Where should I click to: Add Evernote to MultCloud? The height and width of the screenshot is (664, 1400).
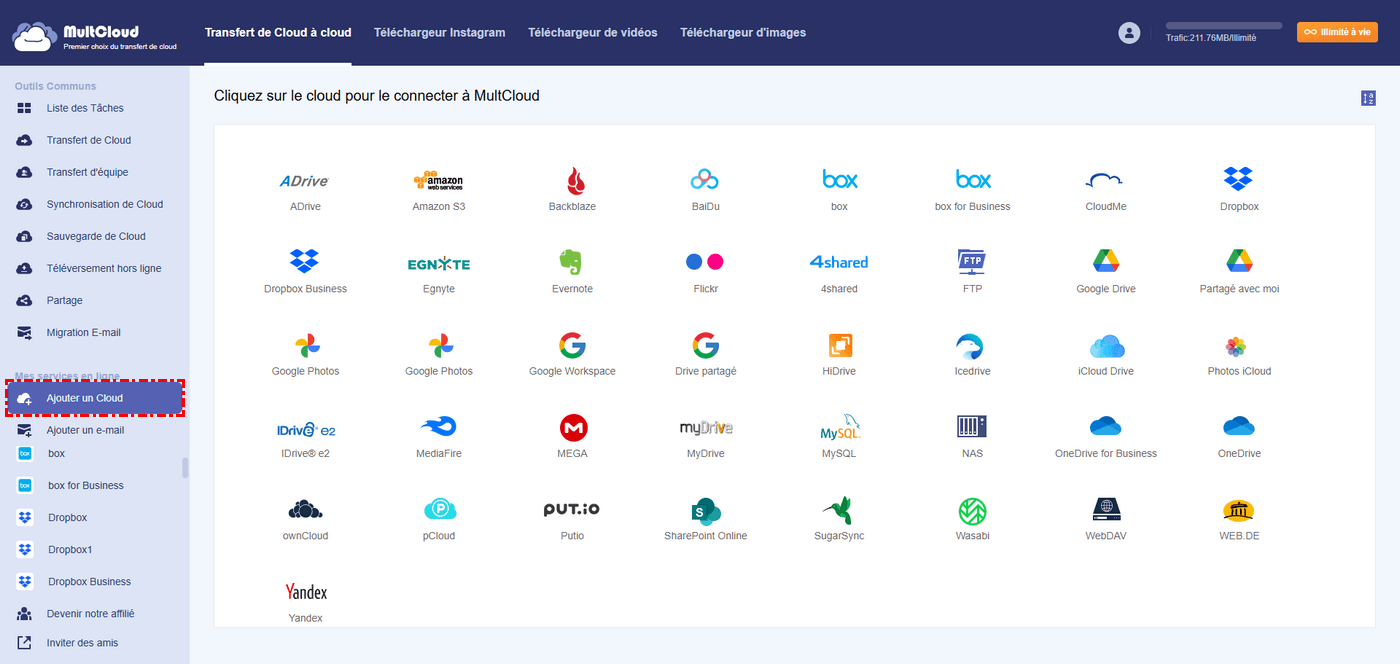point(572,263)
